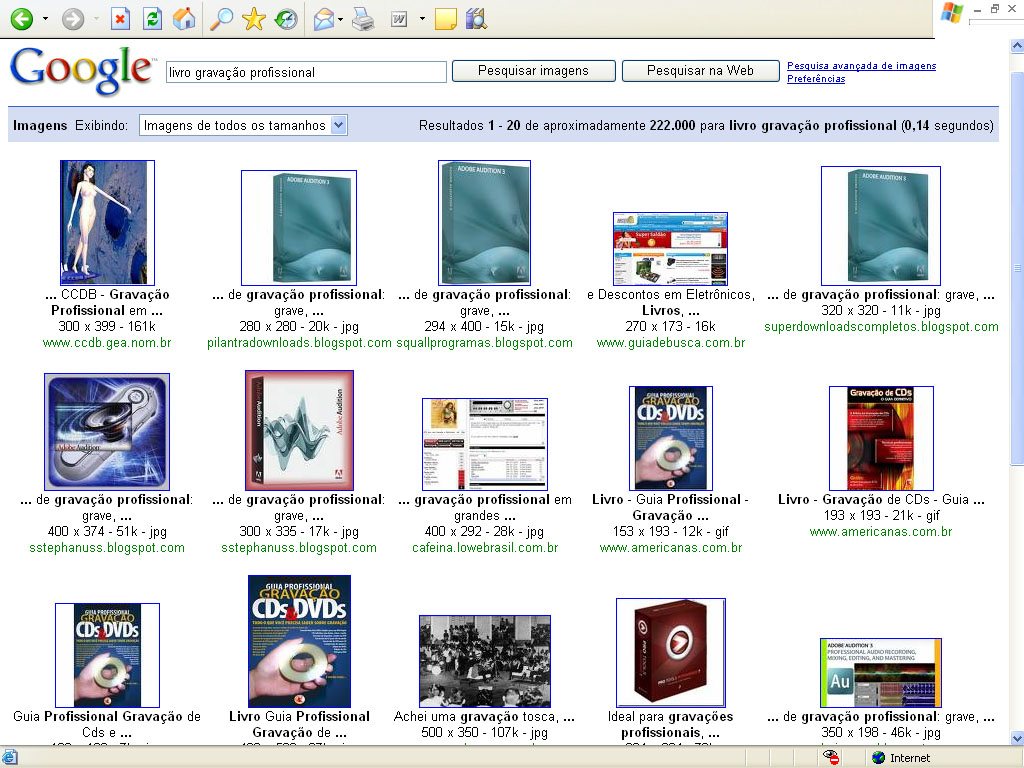Open the Preferências link
Screen dimensions: 1024x768
click(x=815, y=79)
